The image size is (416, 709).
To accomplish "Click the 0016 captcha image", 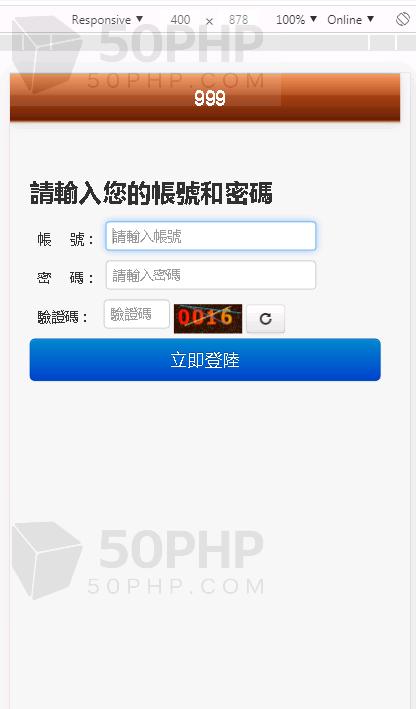I will (x=208, y=319).
